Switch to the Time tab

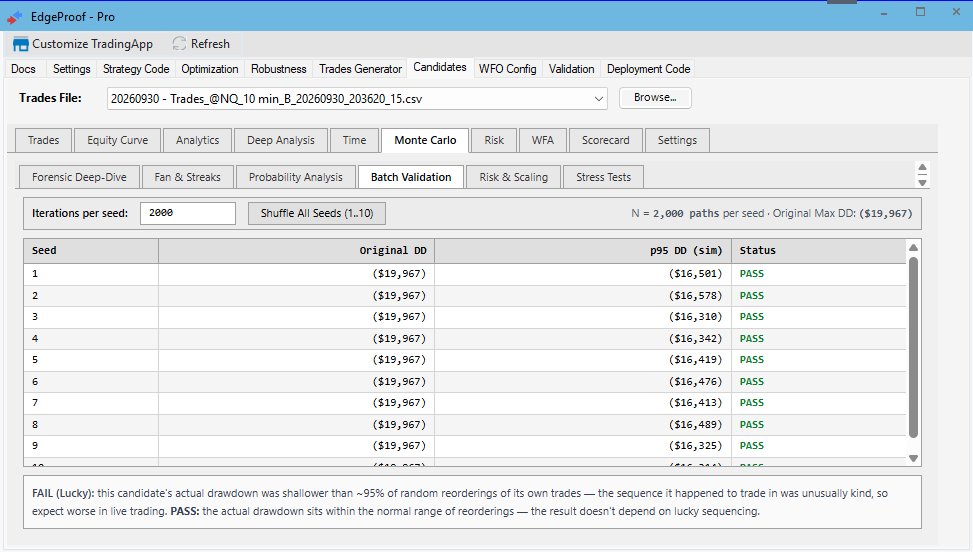354,140
